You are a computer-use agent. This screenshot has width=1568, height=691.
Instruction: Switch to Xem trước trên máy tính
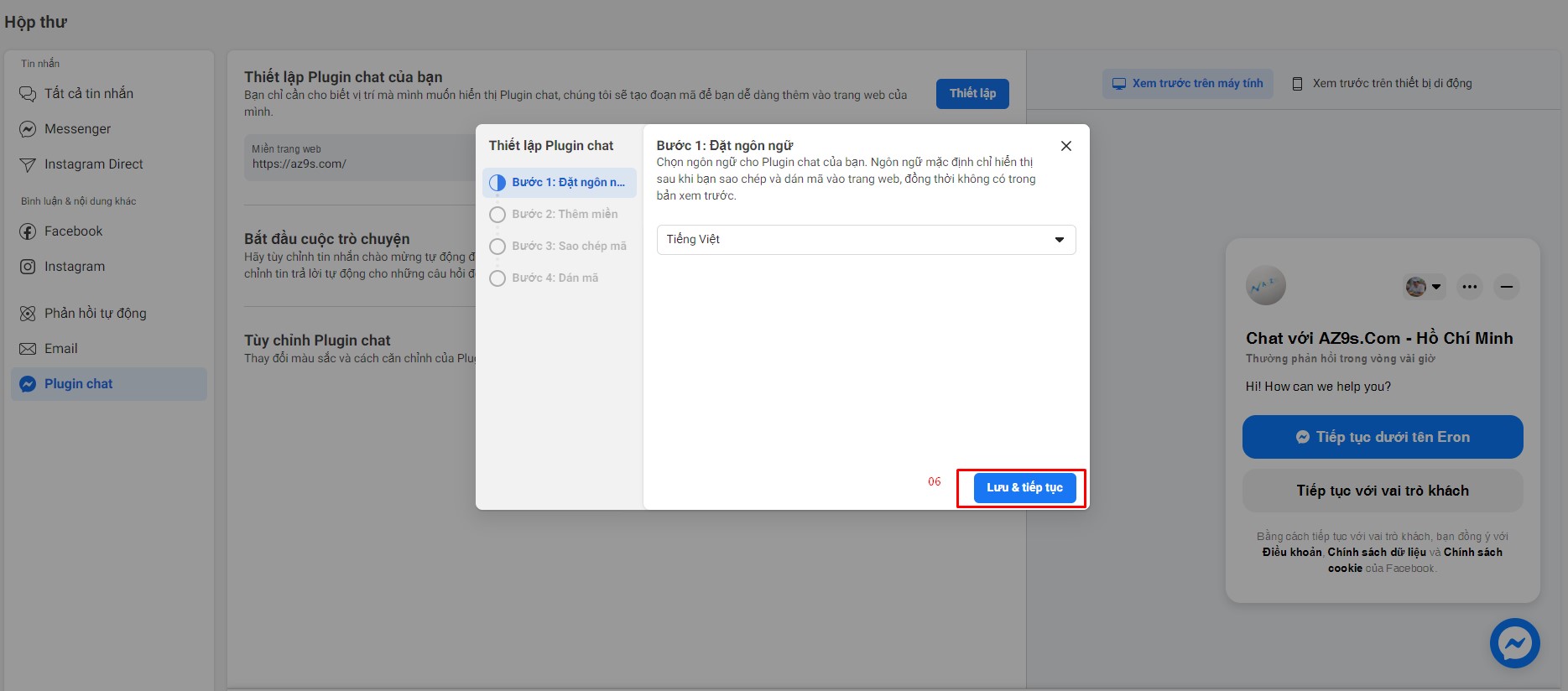click(x=1187, y=84)
